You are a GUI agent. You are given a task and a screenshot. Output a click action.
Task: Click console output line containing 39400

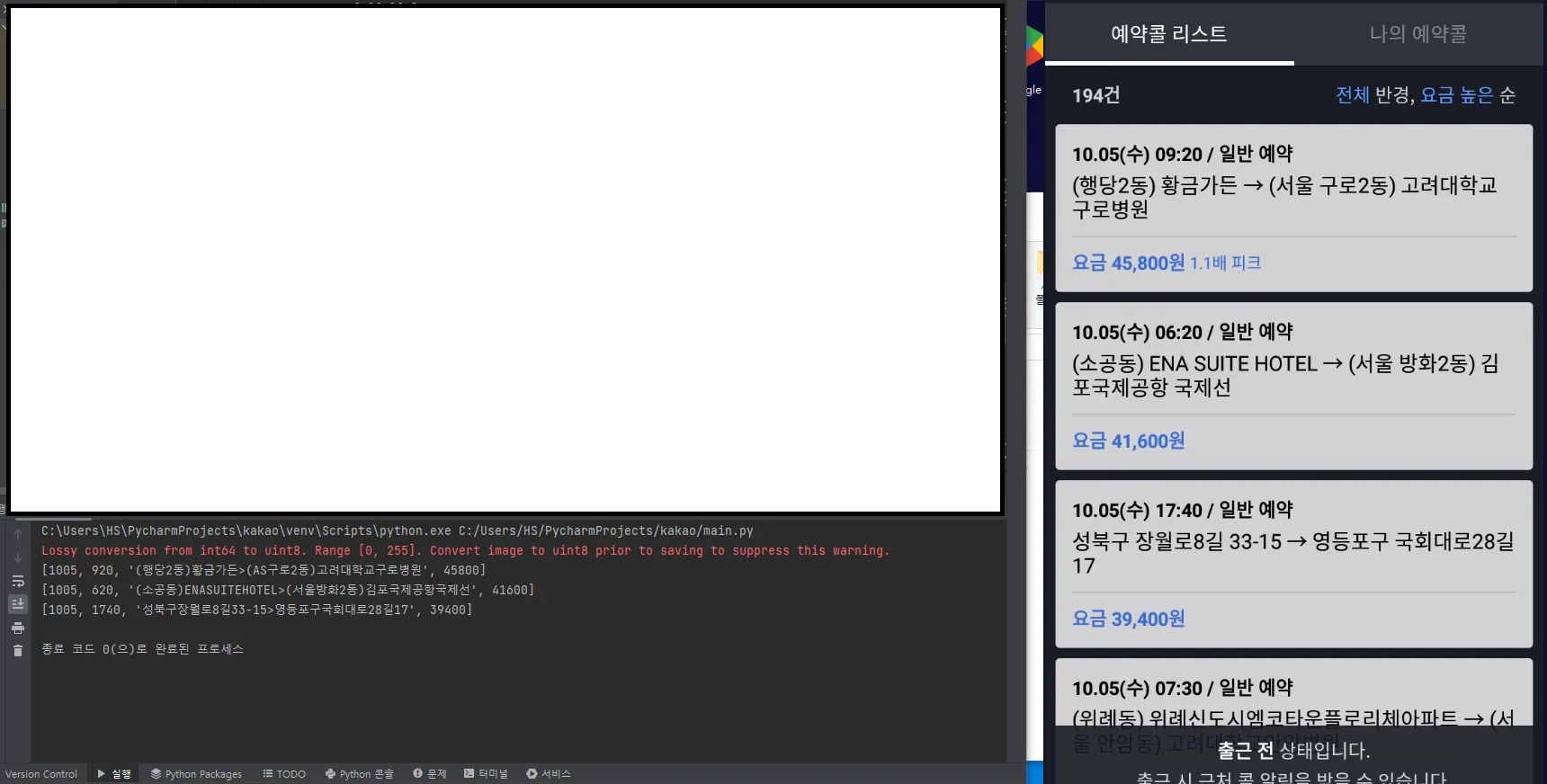[256, 610]
